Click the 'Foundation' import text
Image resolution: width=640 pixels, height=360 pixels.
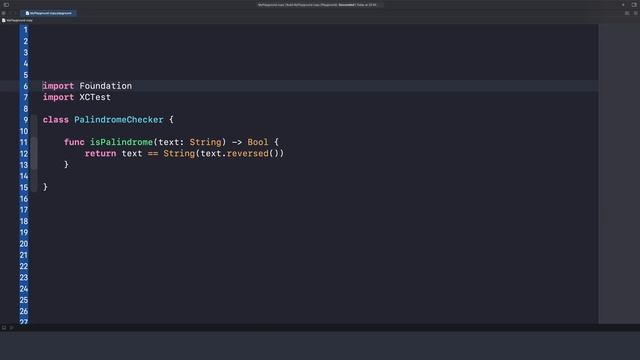106,86
